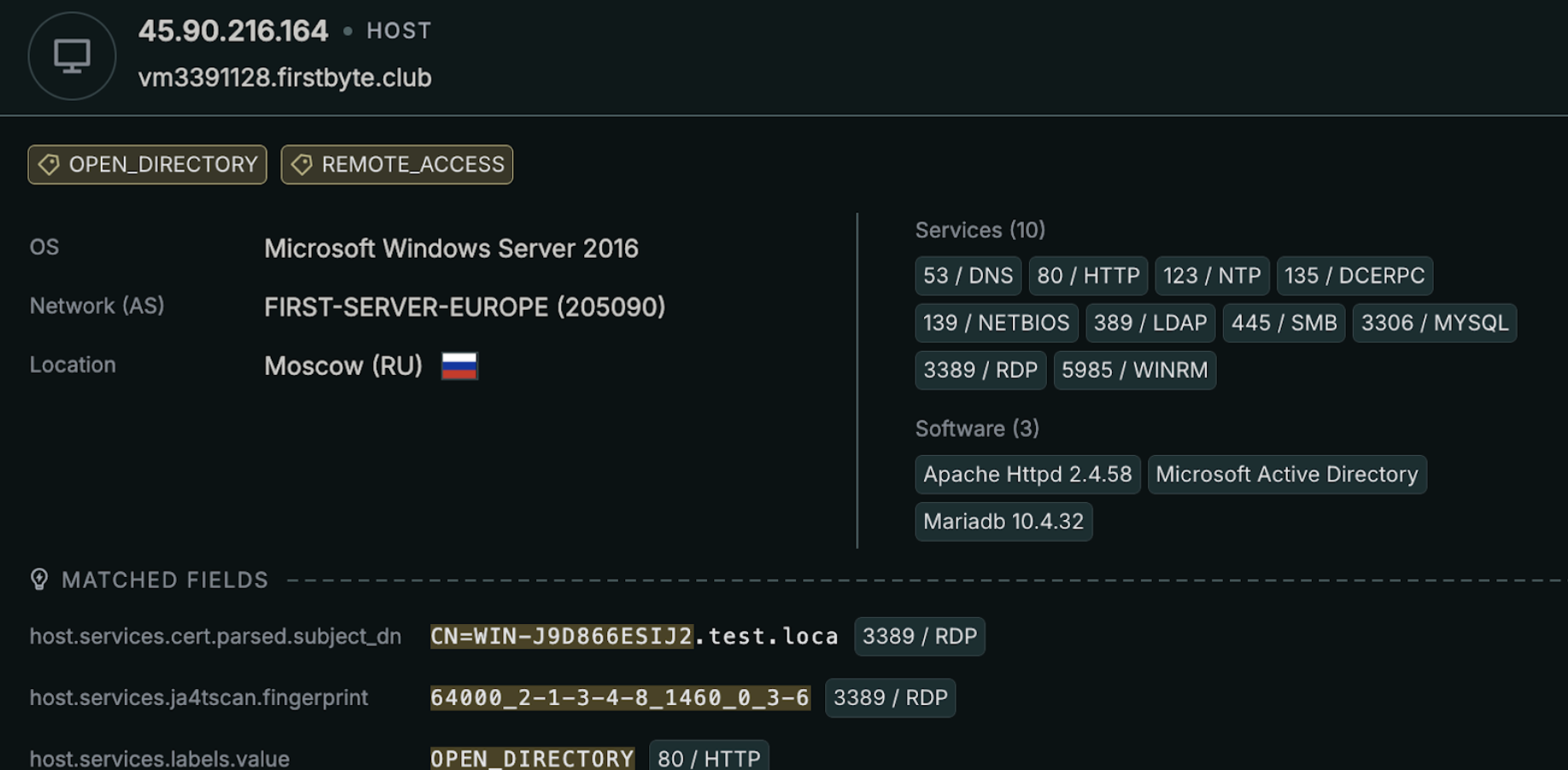Click the Microsoft Active Directory chip
Image resolution: width=1568 pixels, height=770 pixels.
coord(1286,474)
